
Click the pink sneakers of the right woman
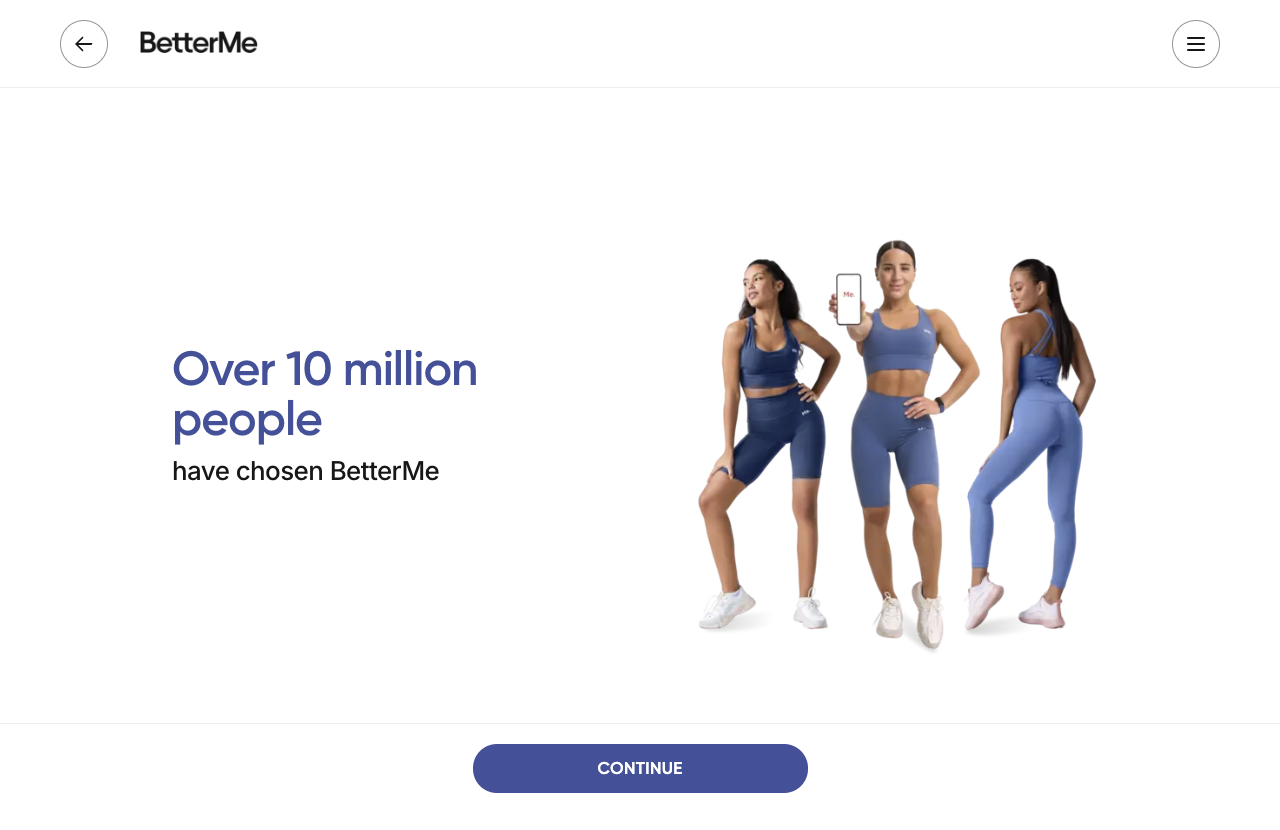pos(1013,605)
